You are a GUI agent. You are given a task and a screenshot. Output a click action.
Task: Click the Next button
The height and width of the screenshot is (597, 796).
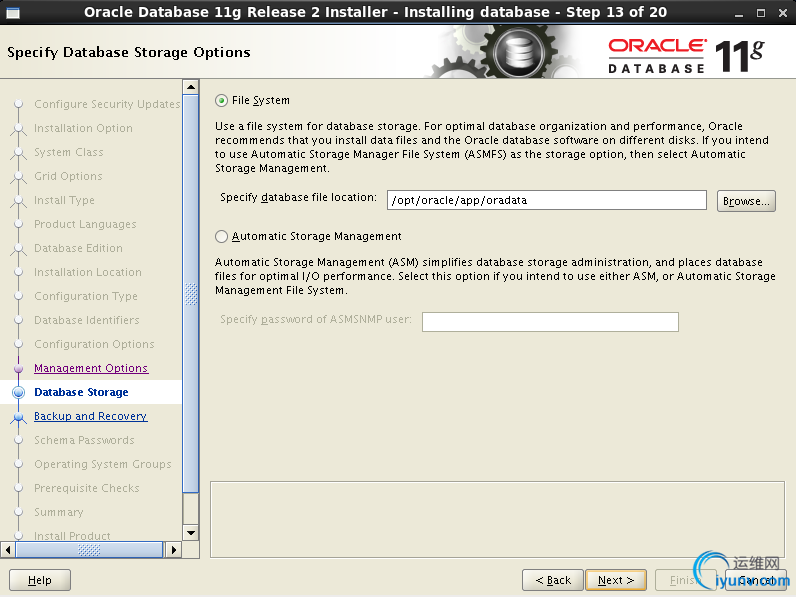pyautogui.click(x=616, y=580)
